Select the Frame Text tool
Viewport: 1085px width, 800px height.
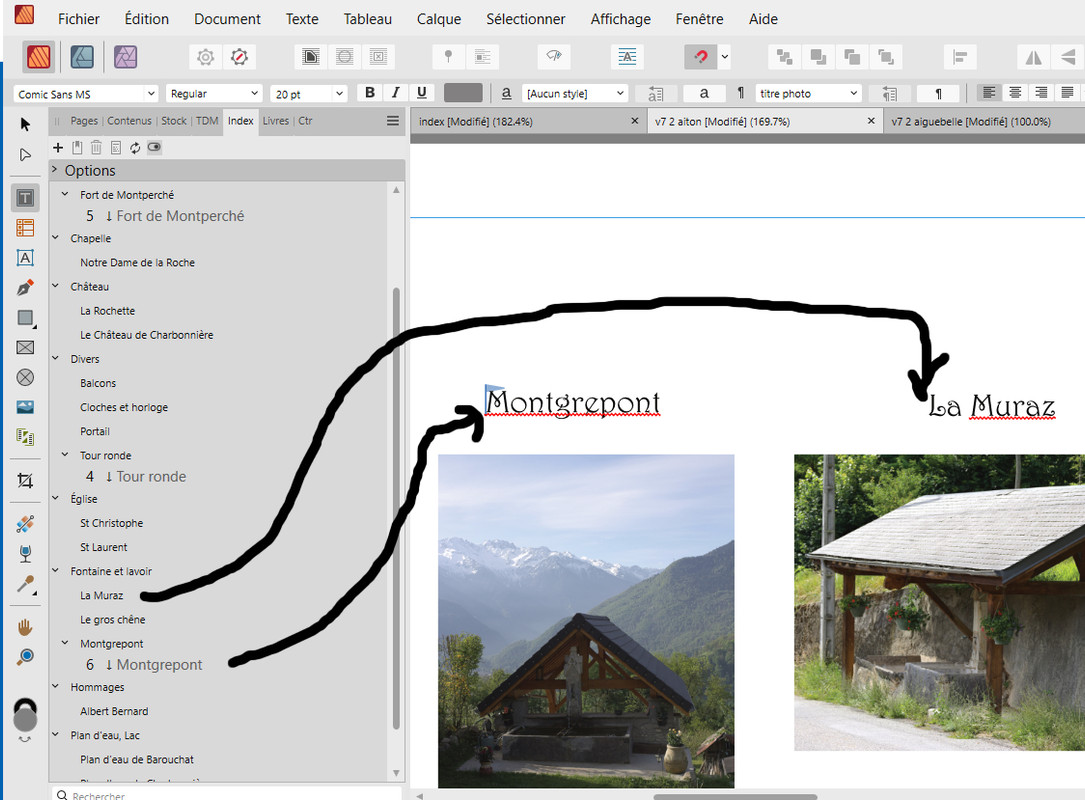coord(25,198)
